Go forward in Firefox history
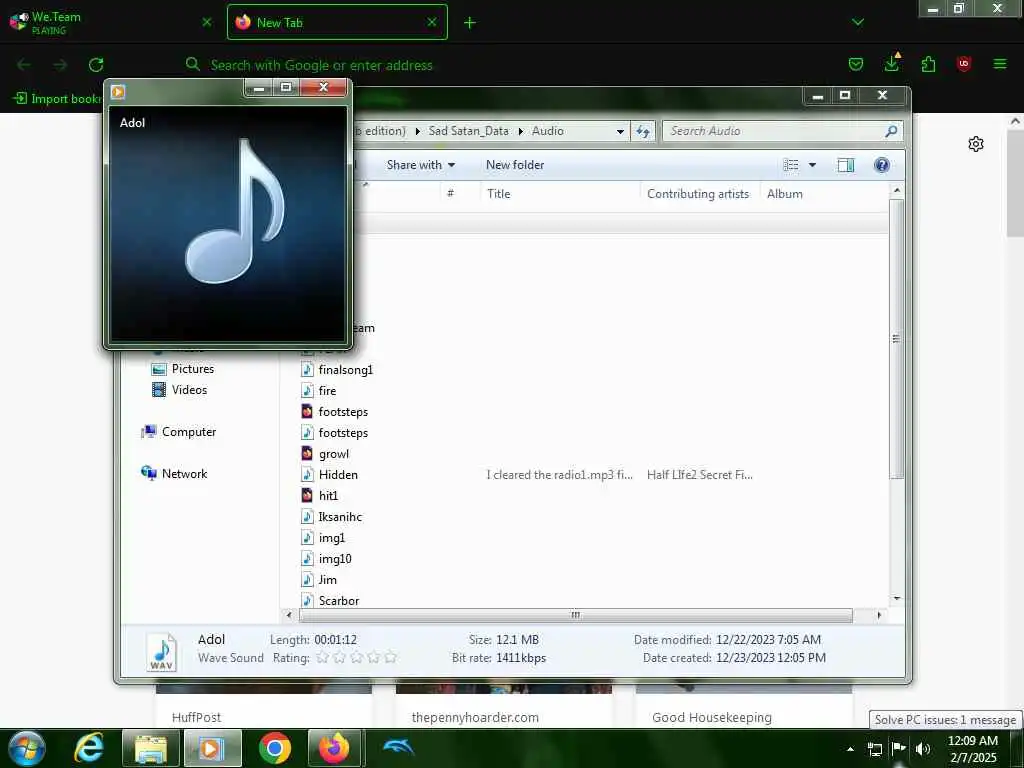This screenshot has width=1024, height=768. click(60, 65)
